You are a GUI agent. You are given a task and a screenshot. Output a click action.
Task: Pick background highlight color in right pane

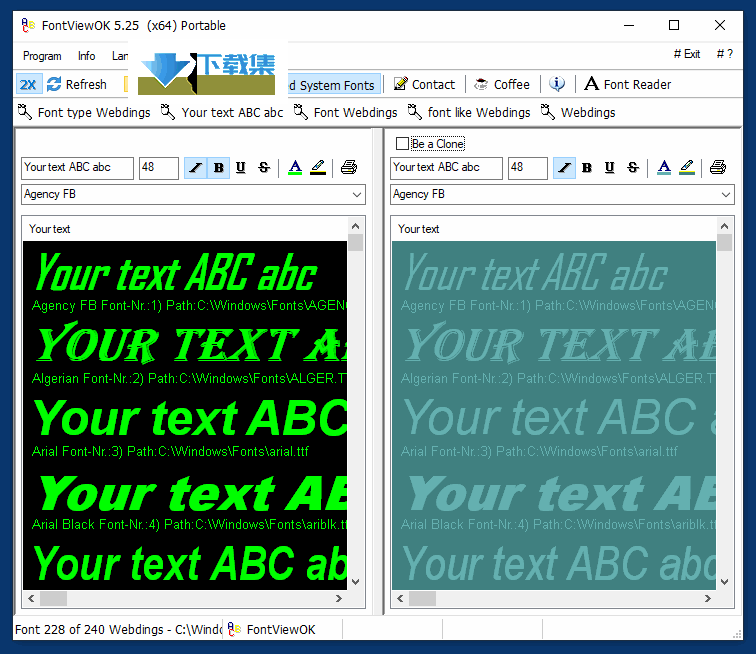(x=687, y=168)
